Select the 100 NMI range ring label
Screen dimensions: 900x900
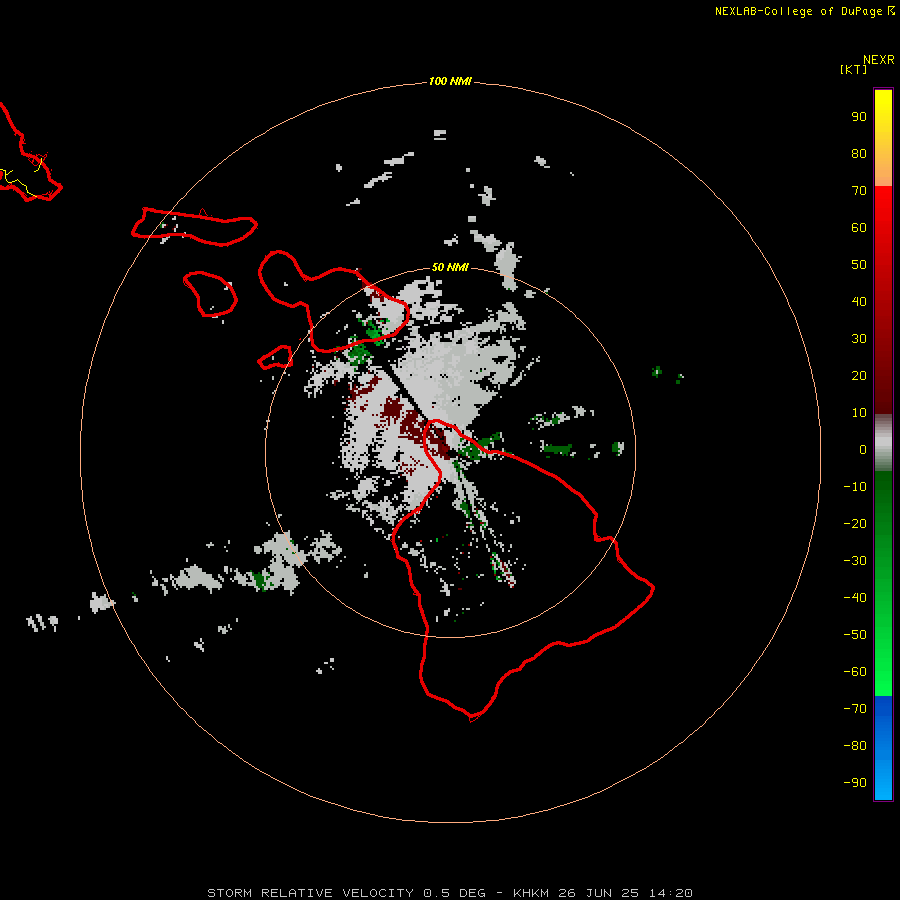pyautogui.click(x=449, y=82)
